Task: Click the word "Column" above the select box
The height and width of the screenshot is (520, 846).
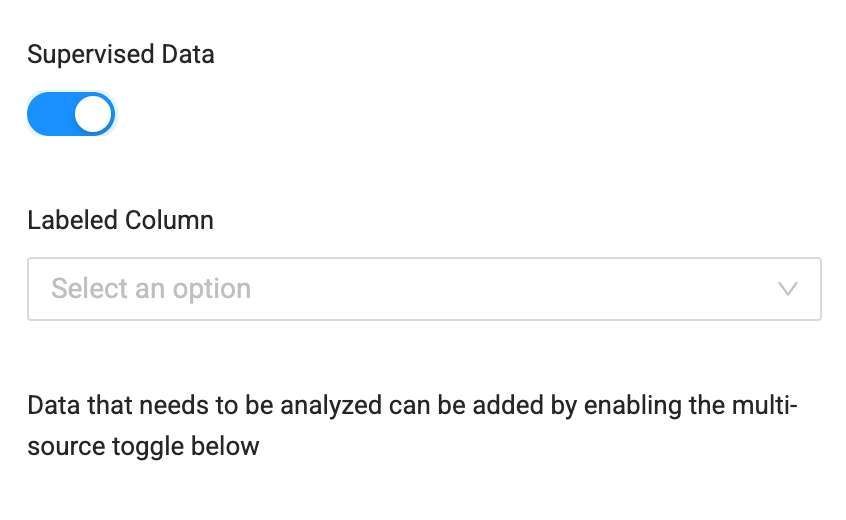Action: 169,220
